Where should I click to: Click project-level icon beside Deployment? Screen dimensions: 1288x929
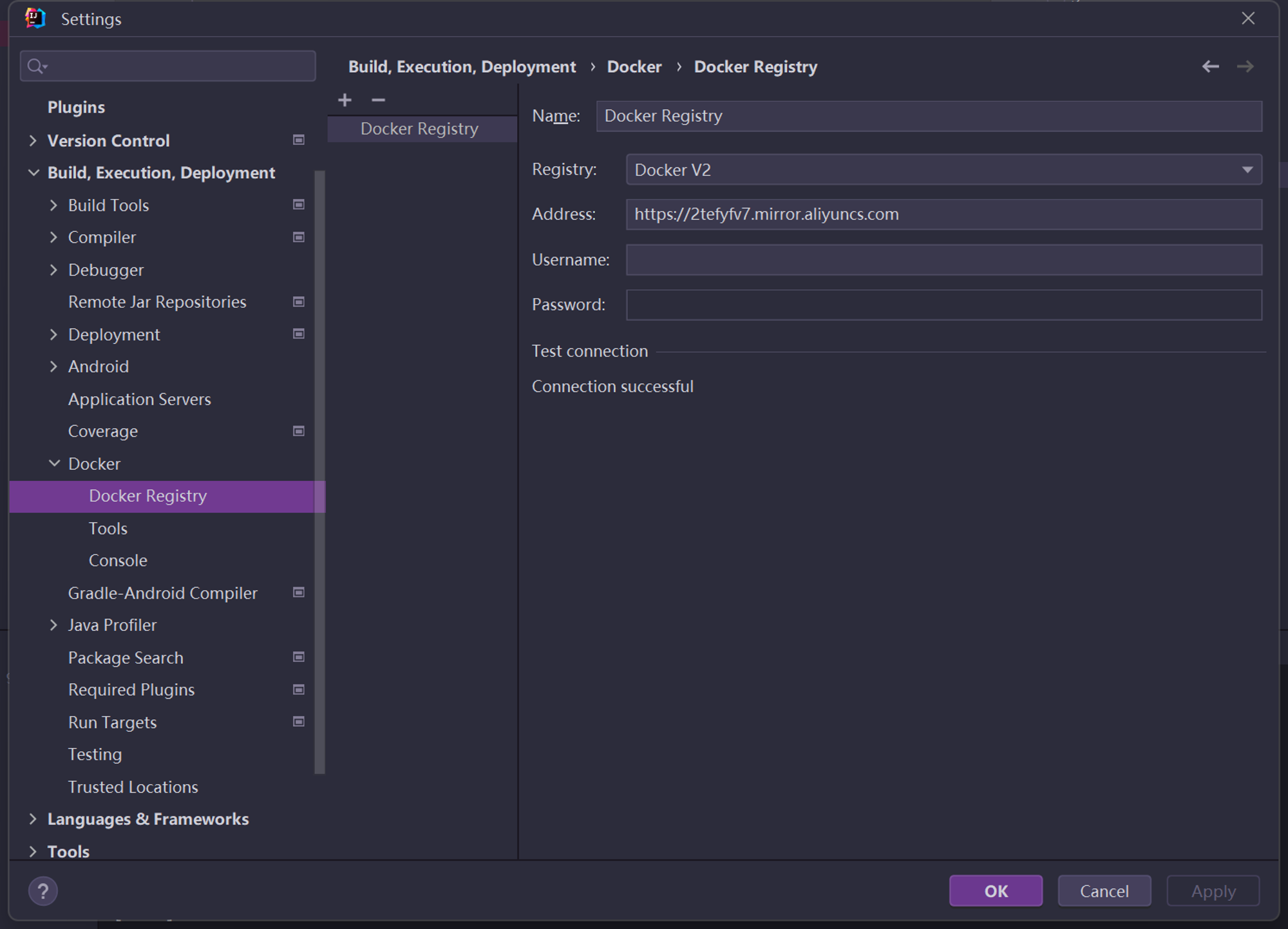298,333
